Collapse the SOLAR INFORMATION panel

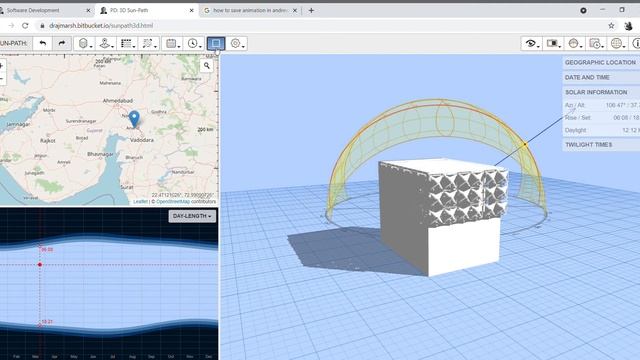(x=601, y=92)
